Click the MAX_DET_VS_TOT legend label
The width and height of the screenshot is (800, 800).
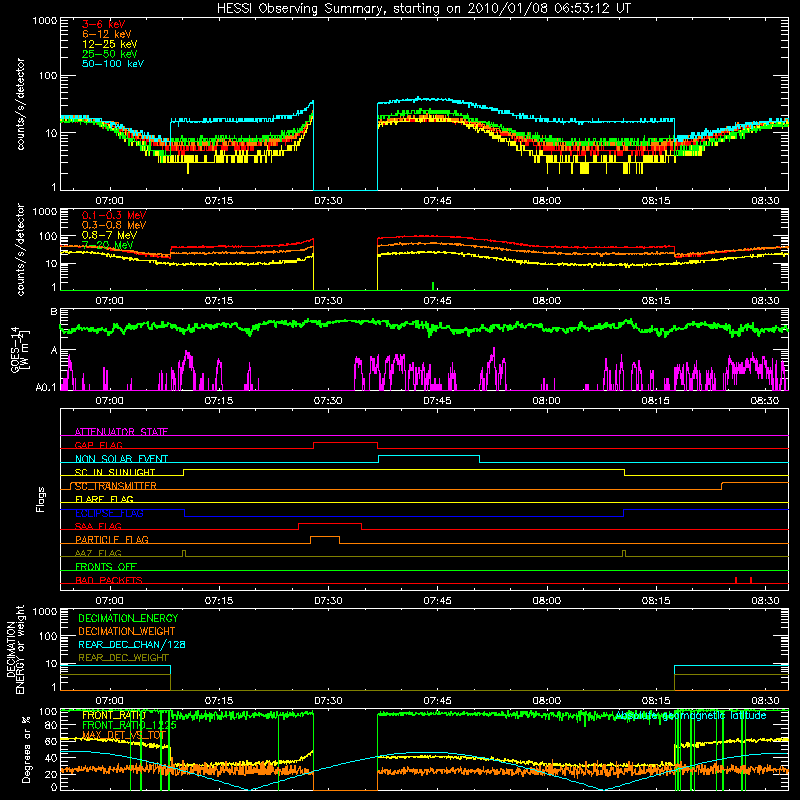coord(123,735)
